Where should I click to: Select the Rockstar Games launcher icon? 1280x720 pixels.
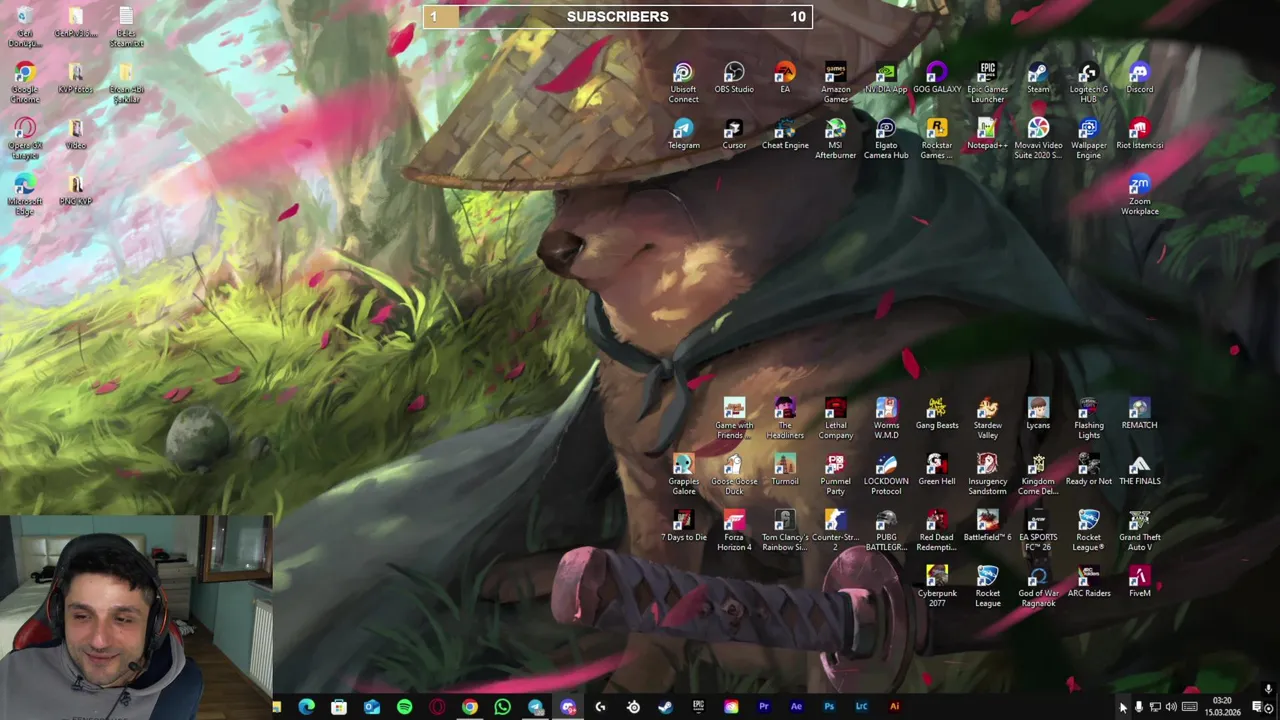[x=937, y=138]
